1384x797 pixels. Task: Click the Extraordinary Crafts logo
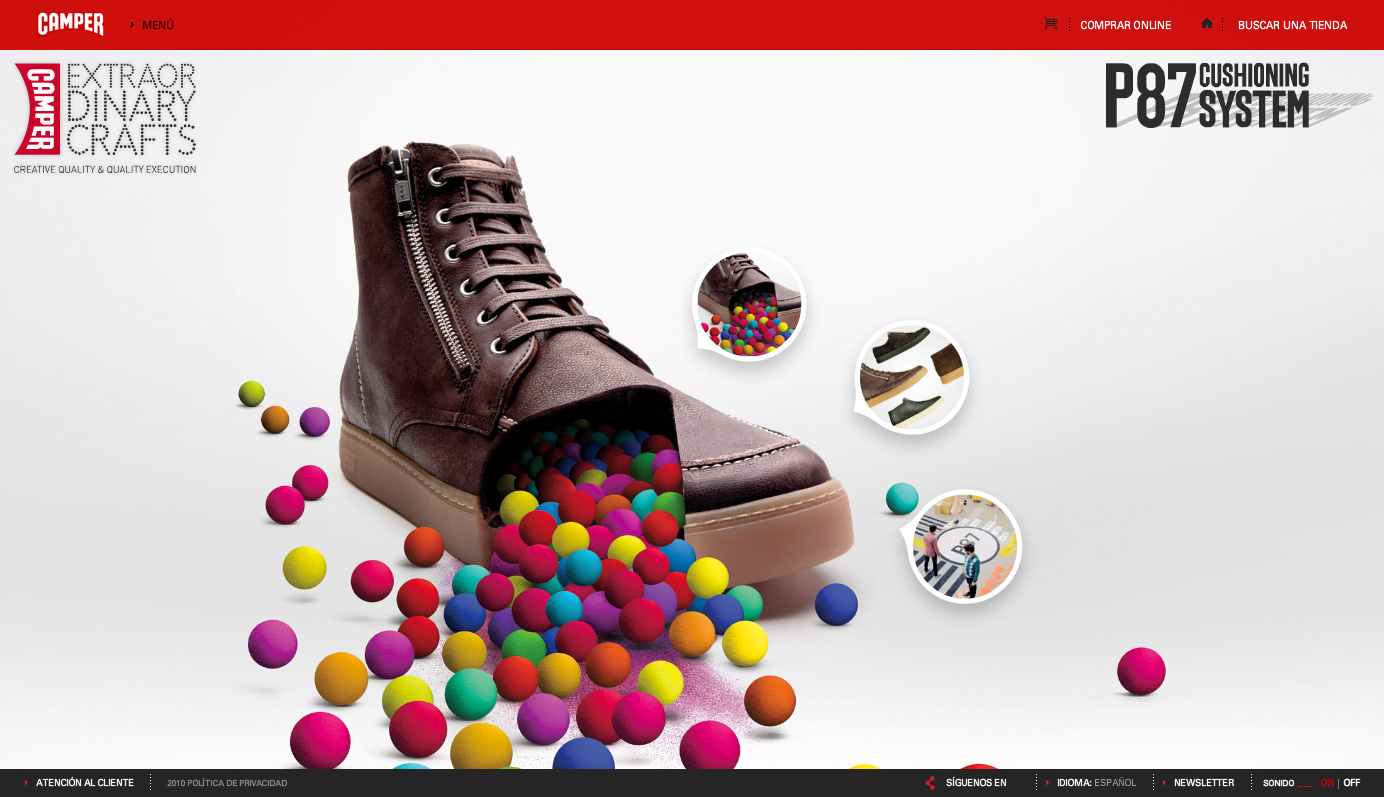[105, 118]
